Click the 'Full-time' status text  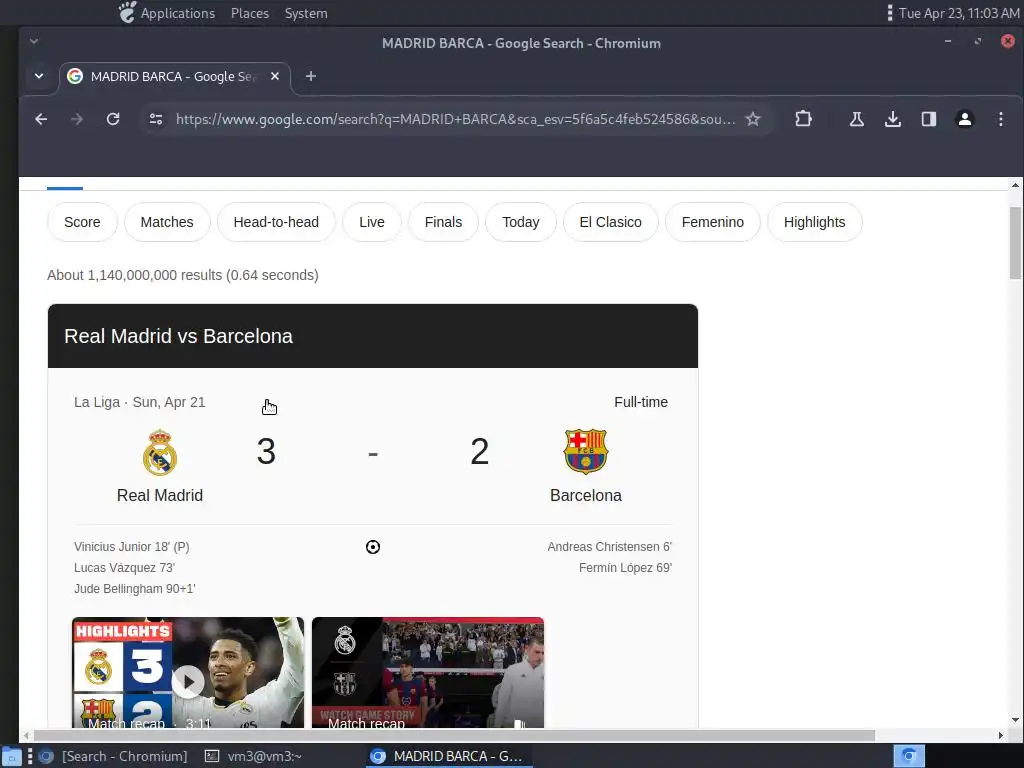point(641,402)
